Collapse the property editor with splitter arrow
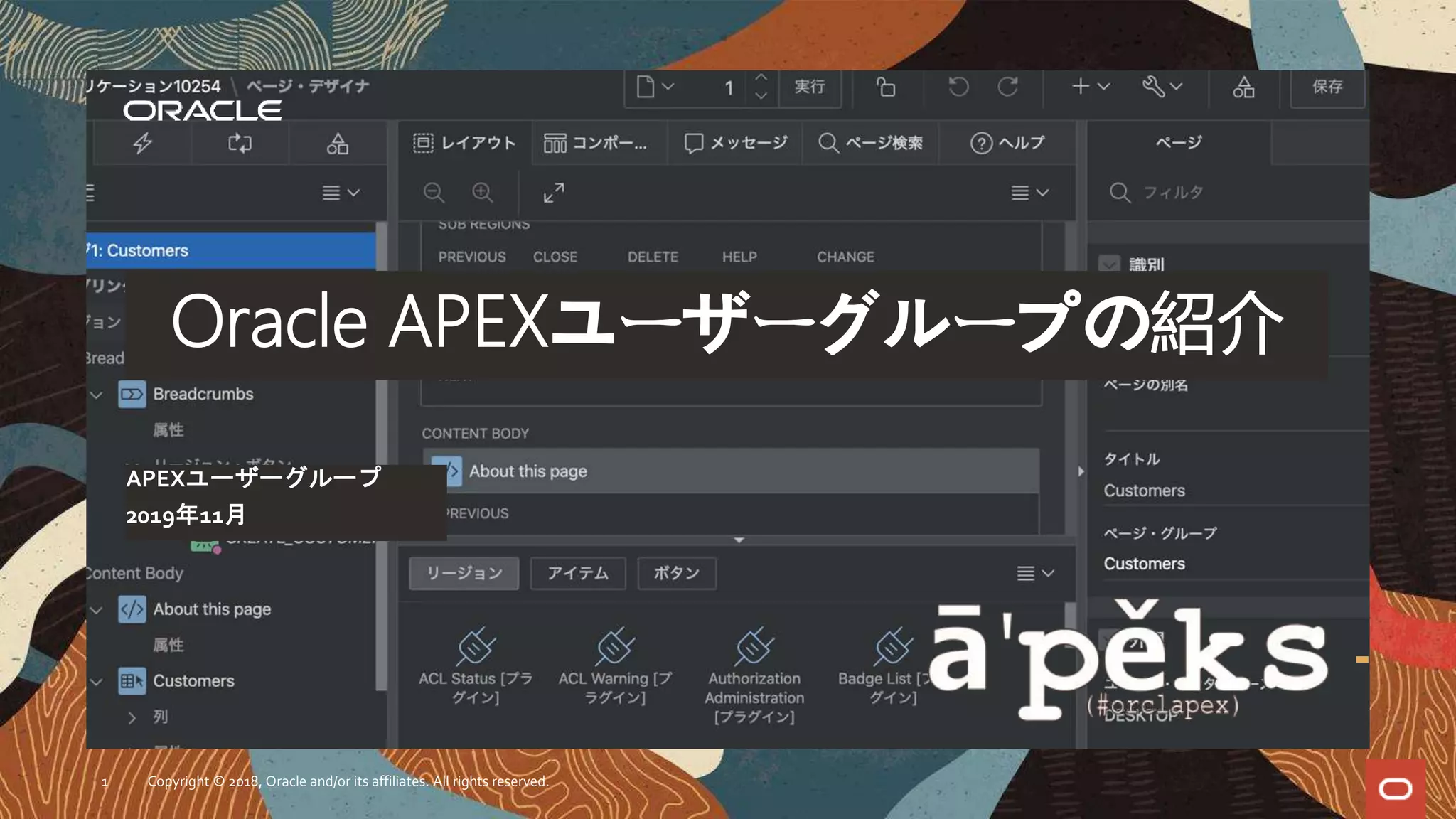The image size is (1456, 819). click(x=1081, y=471)
